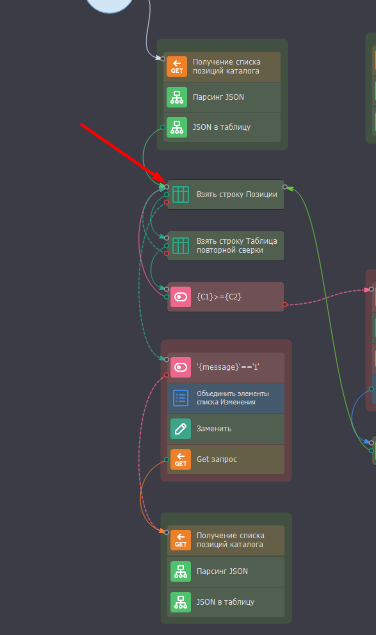The width and height of the screenshot is (376, 635).
Task: Click the condition icon '{message}'=='1'
Action: tap(181, 367)
